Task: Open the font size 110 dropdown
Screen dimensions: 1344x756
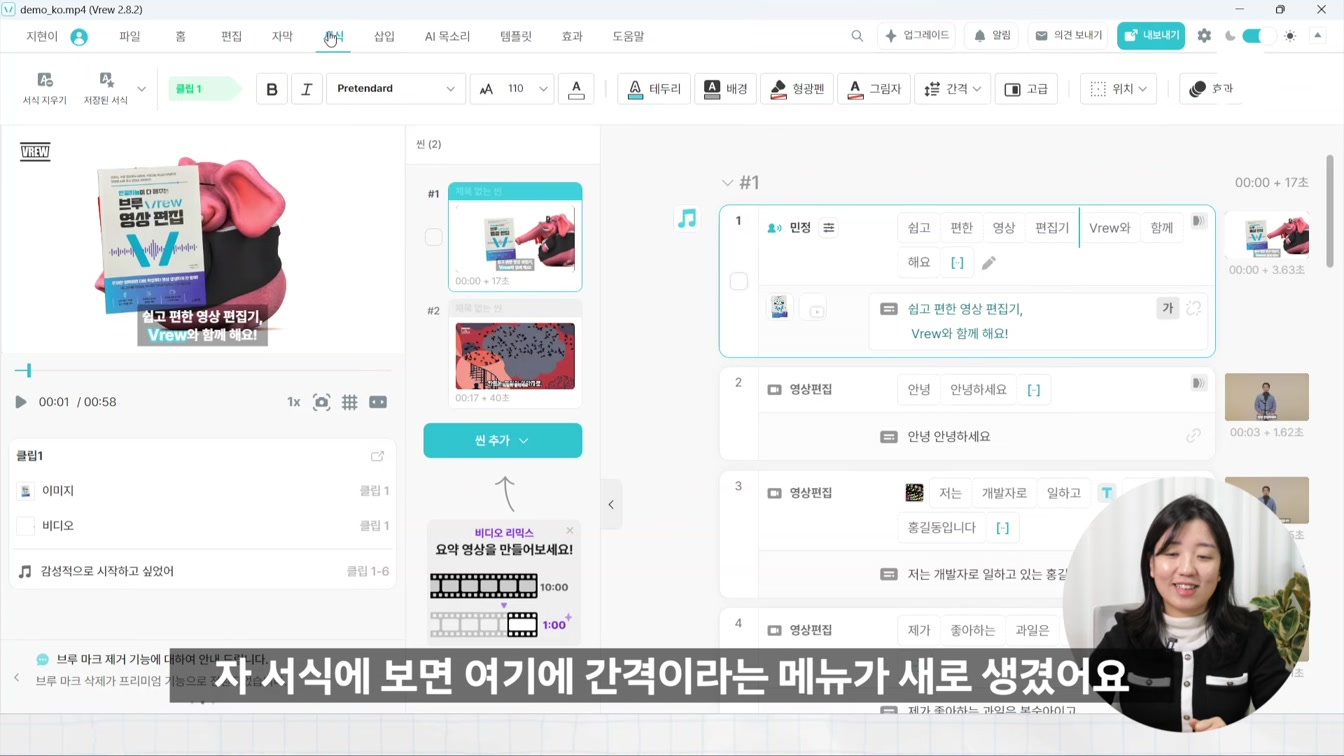Action: click(x=514, y=89)
